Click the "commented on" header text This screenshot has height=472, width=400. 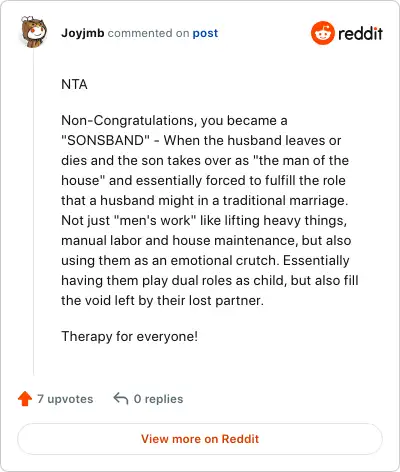[148, 33]
